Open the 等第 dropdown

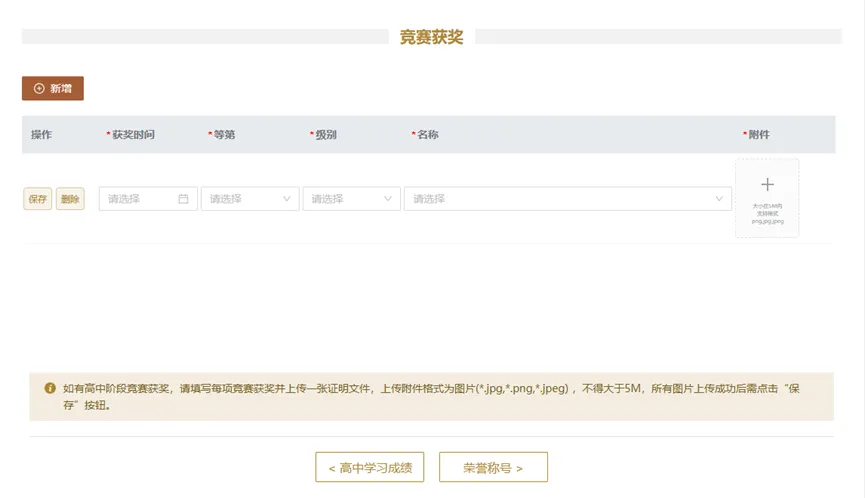(x=250, y=199)
